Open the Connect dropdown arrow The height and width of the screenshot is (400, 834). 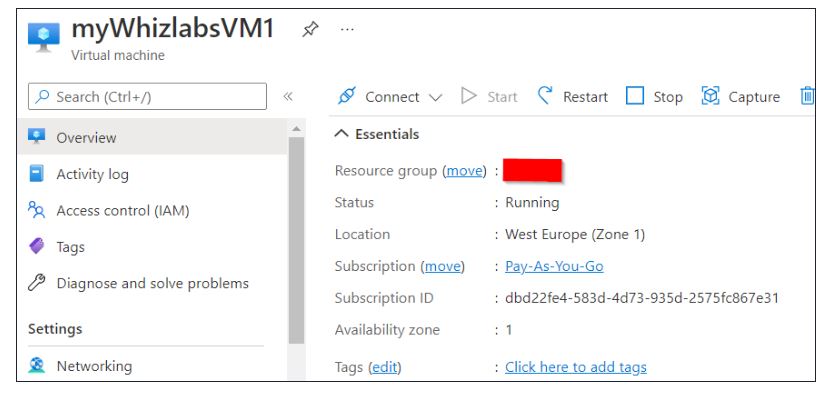click(435, 97)
